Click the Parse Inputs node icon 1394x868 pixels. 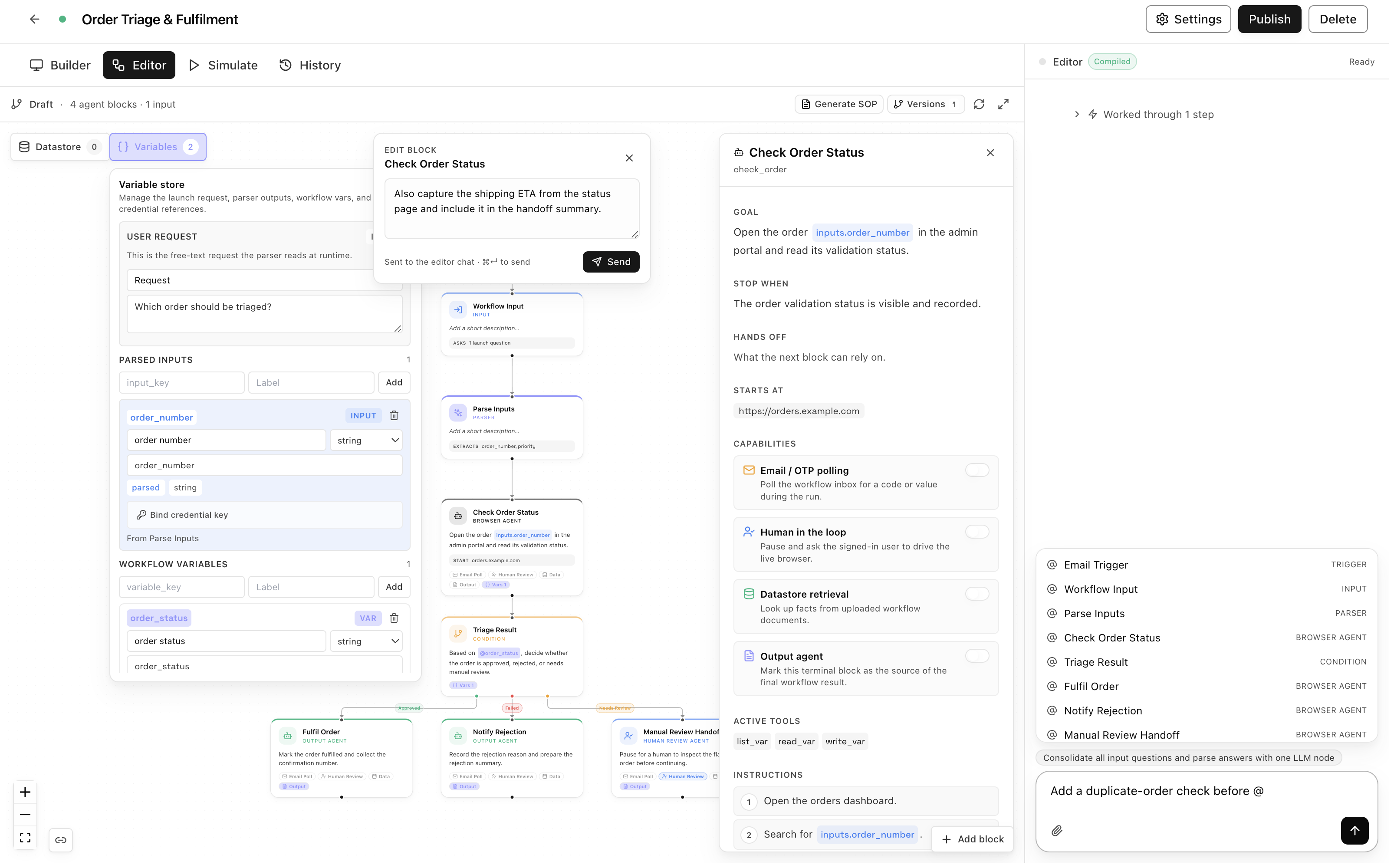(460, 414)
